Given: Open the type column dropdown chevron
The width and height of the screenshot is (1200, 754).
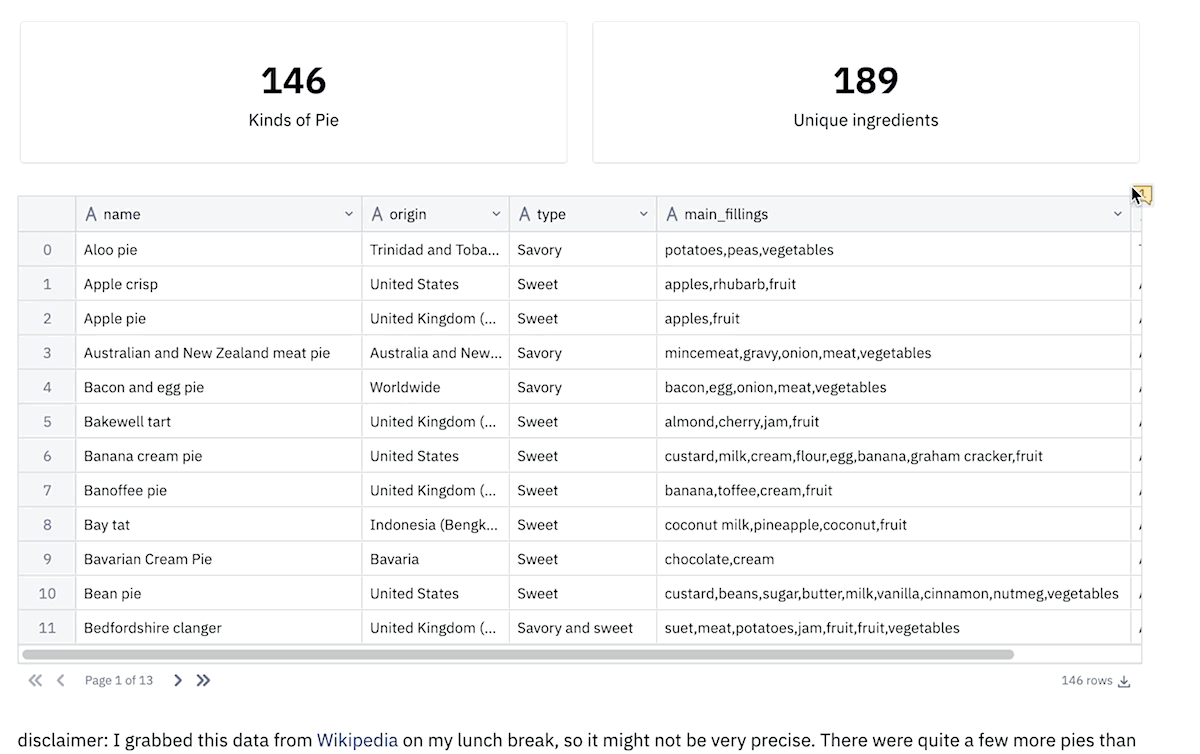Looking at the screenshot, I should pyautogui.click(x=644, y=214).
